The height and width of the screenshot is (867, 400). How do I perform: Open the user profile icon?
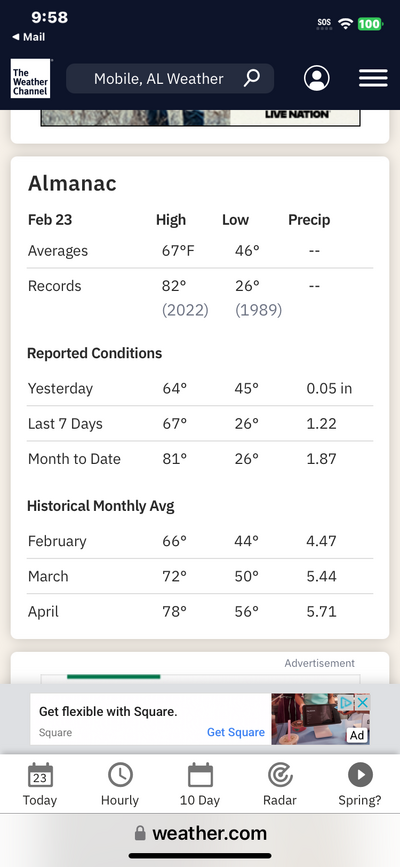point(316,79)
